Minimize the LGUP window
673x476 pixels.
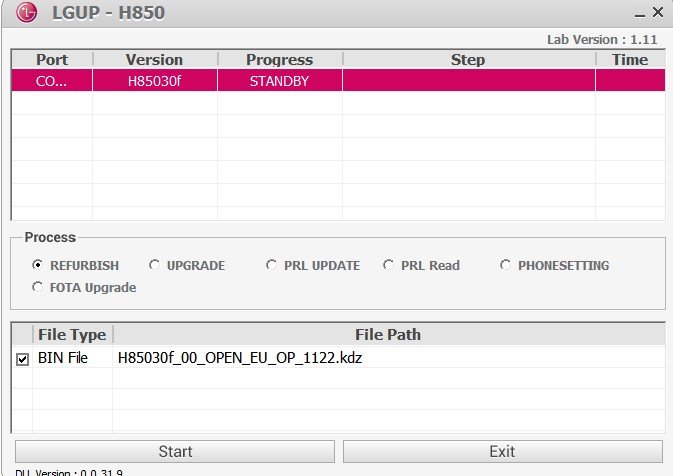click(x=640, y=14)
